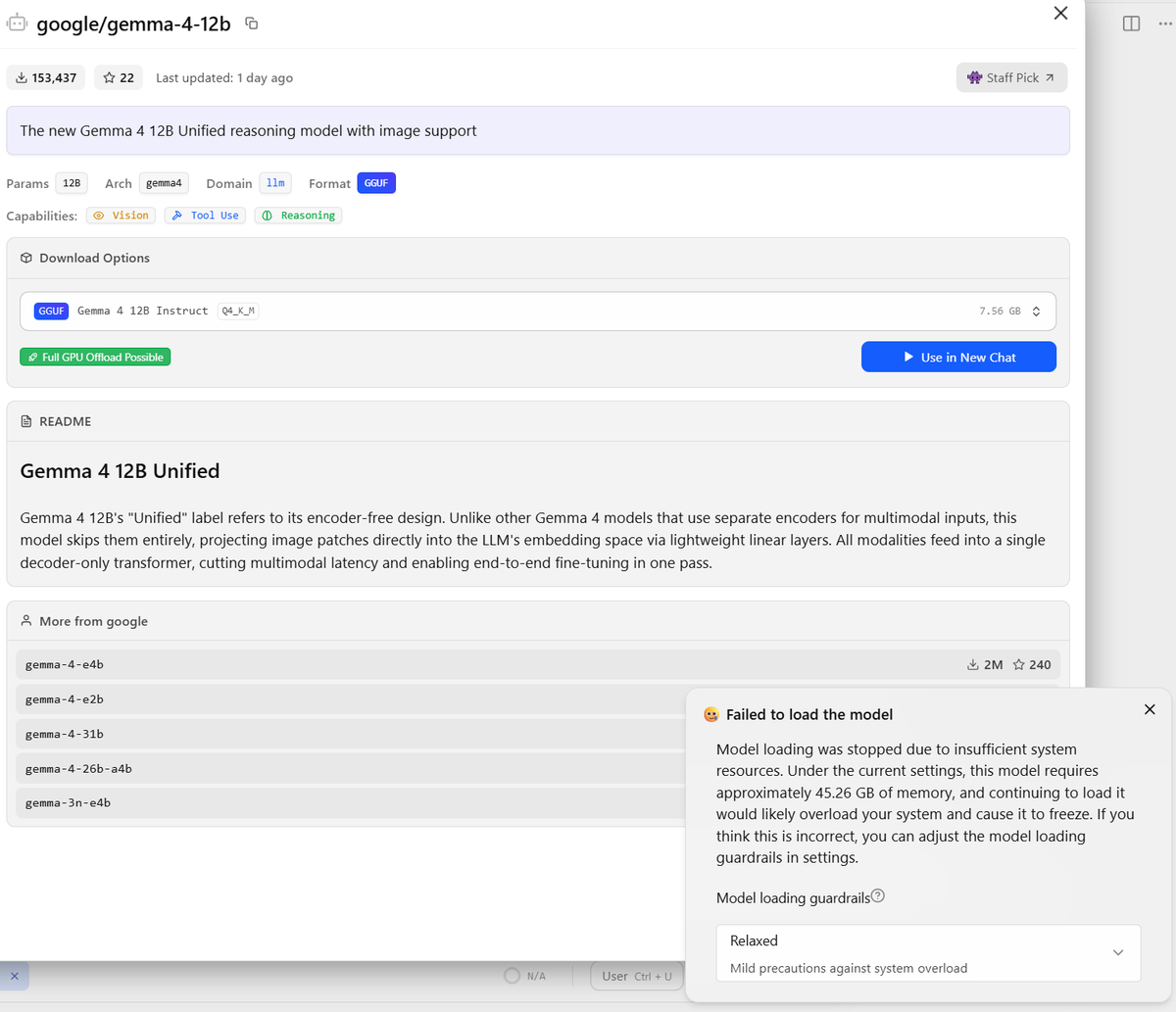Viewport: 1176px width, 1012px height.
Task: Copy the google/gemma-4-12b model name
Action: tap(251, 24)
